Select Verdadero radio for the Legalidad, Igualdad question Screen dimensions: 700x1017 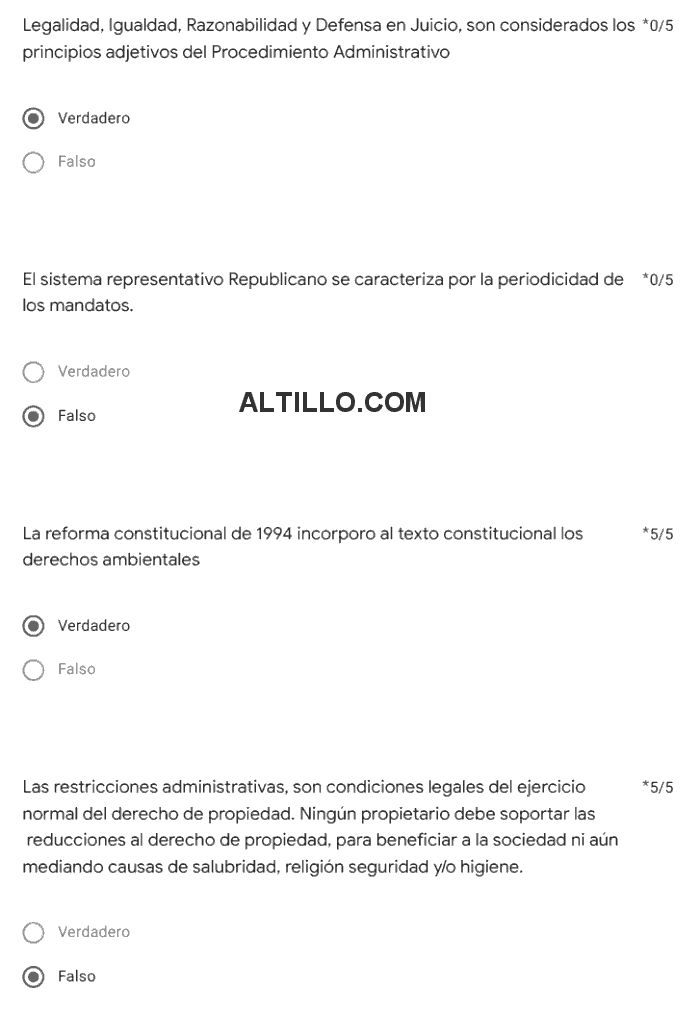[34, 118]
